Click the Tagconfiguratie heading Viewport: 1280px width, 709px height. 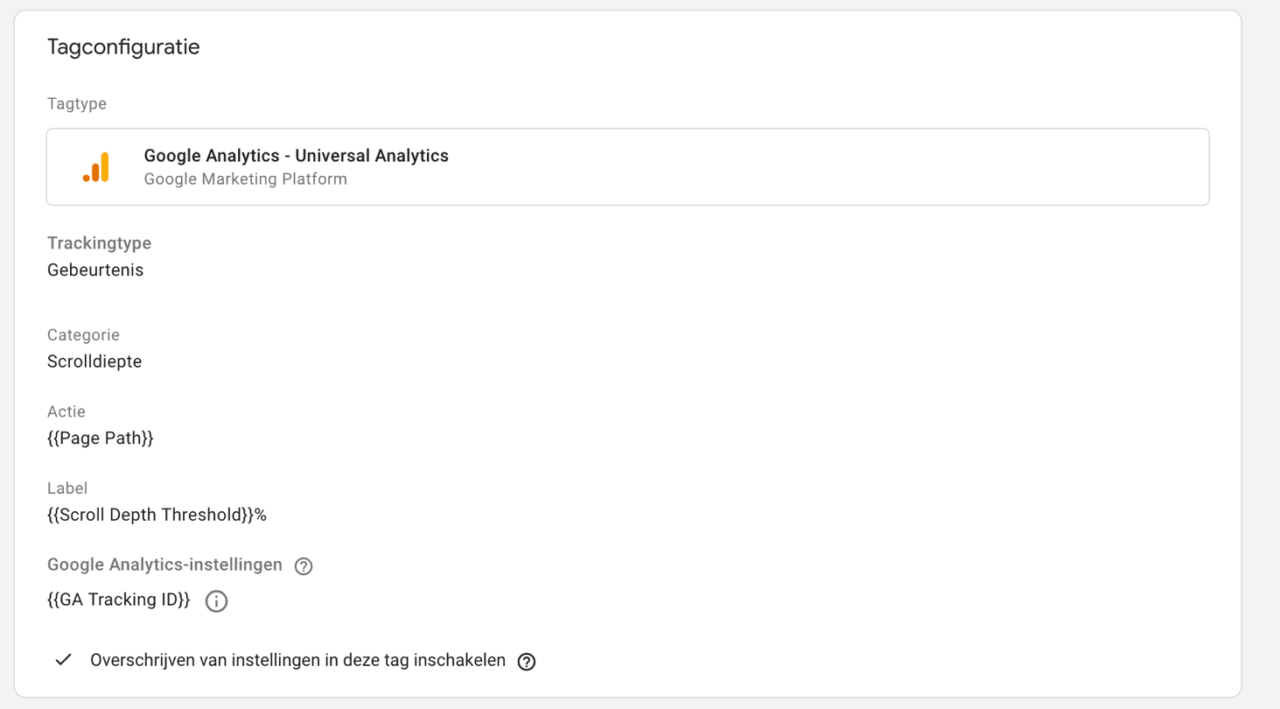[x=123, y=46]
